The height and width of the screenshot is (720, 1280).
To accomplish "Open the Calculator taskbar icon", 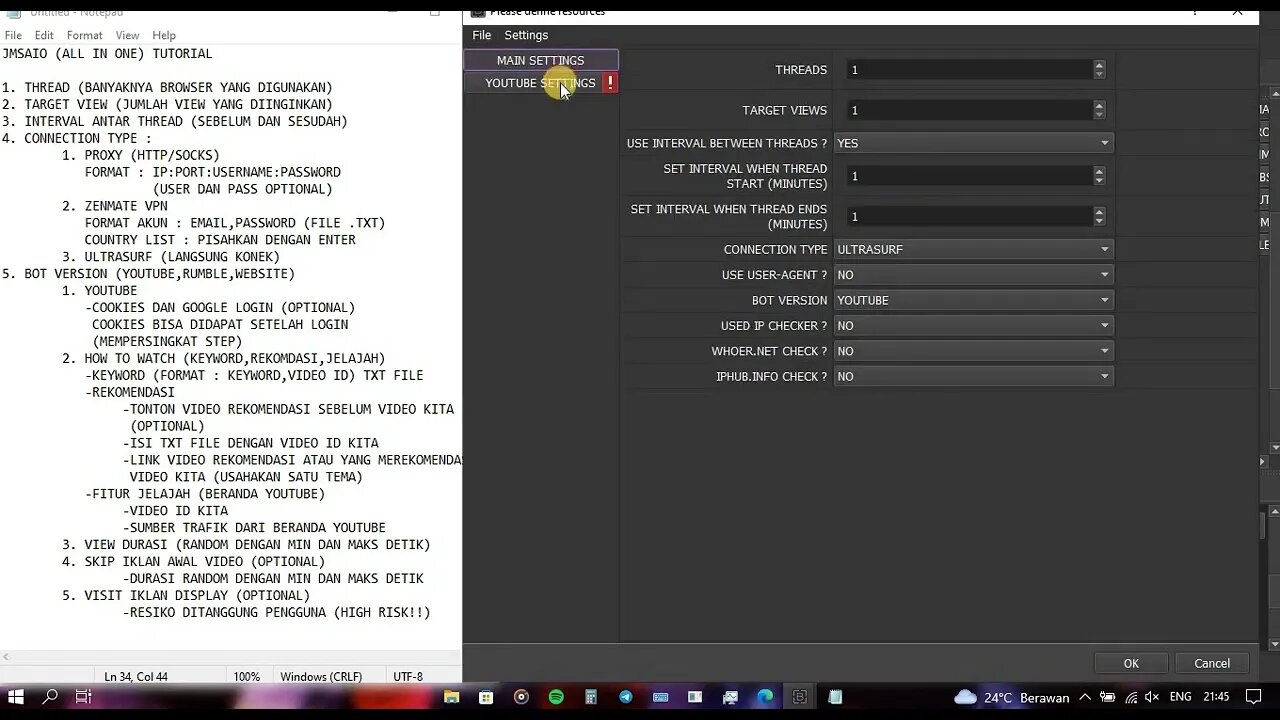I will pos(591,697).
